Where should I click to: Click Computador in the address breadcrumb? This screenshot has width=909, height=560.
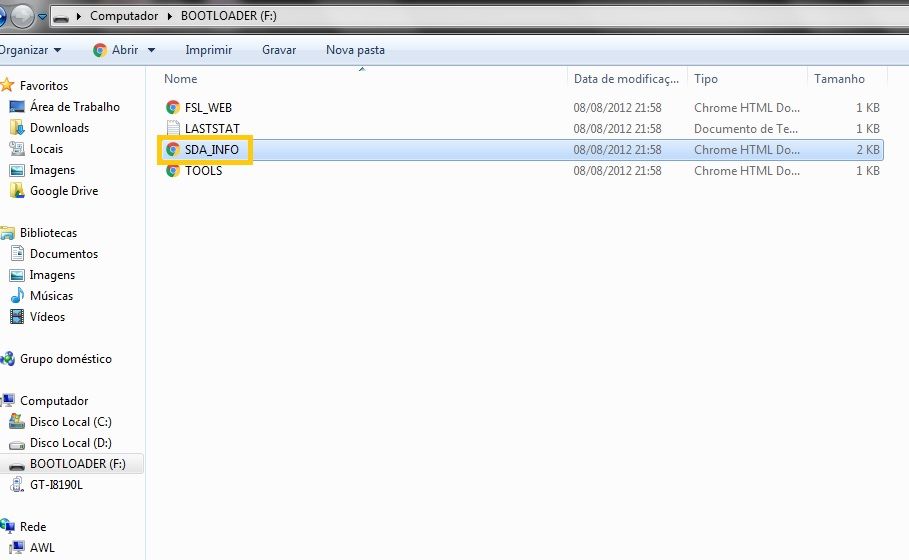click(x=124, y=16)
